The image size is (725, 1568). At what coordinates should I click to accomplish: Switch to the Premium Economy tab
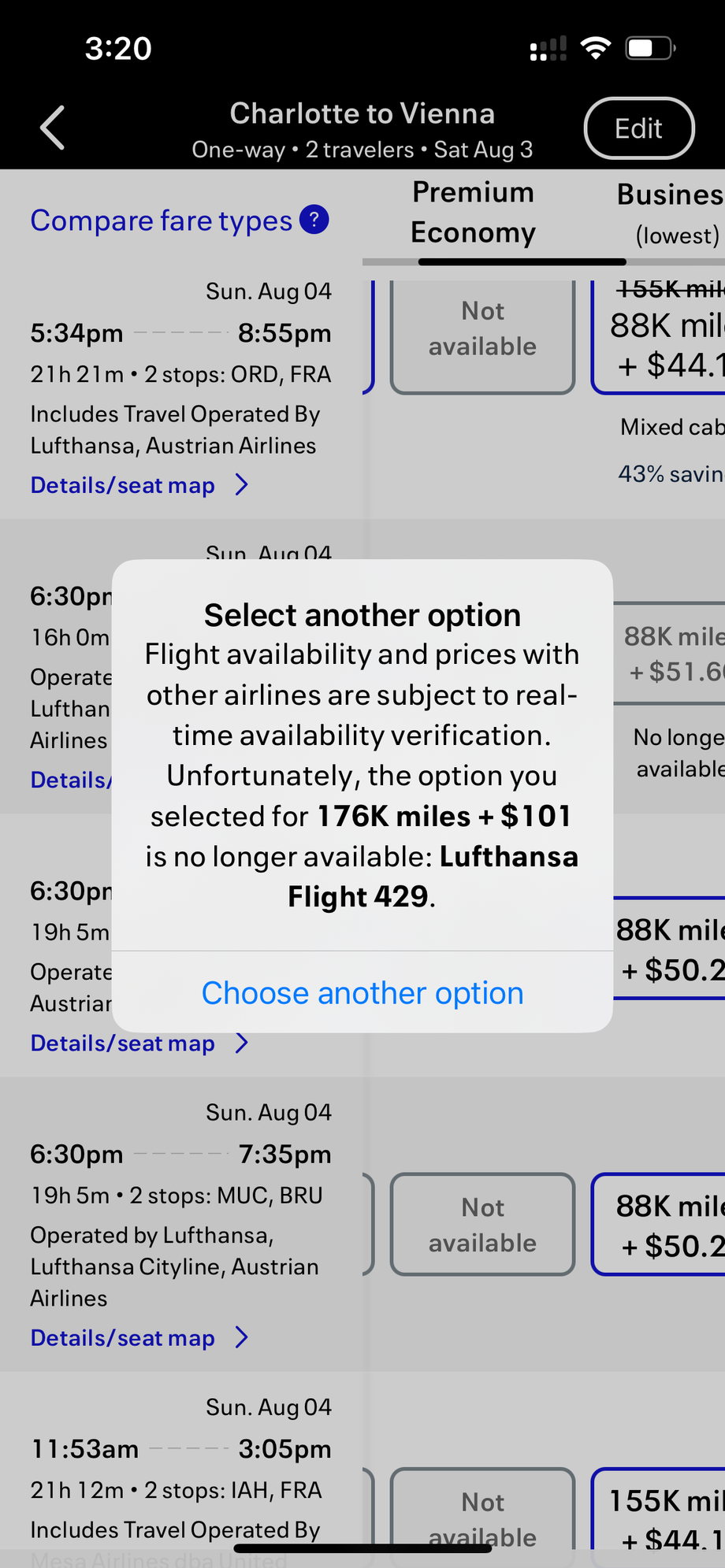pos(473,213)
